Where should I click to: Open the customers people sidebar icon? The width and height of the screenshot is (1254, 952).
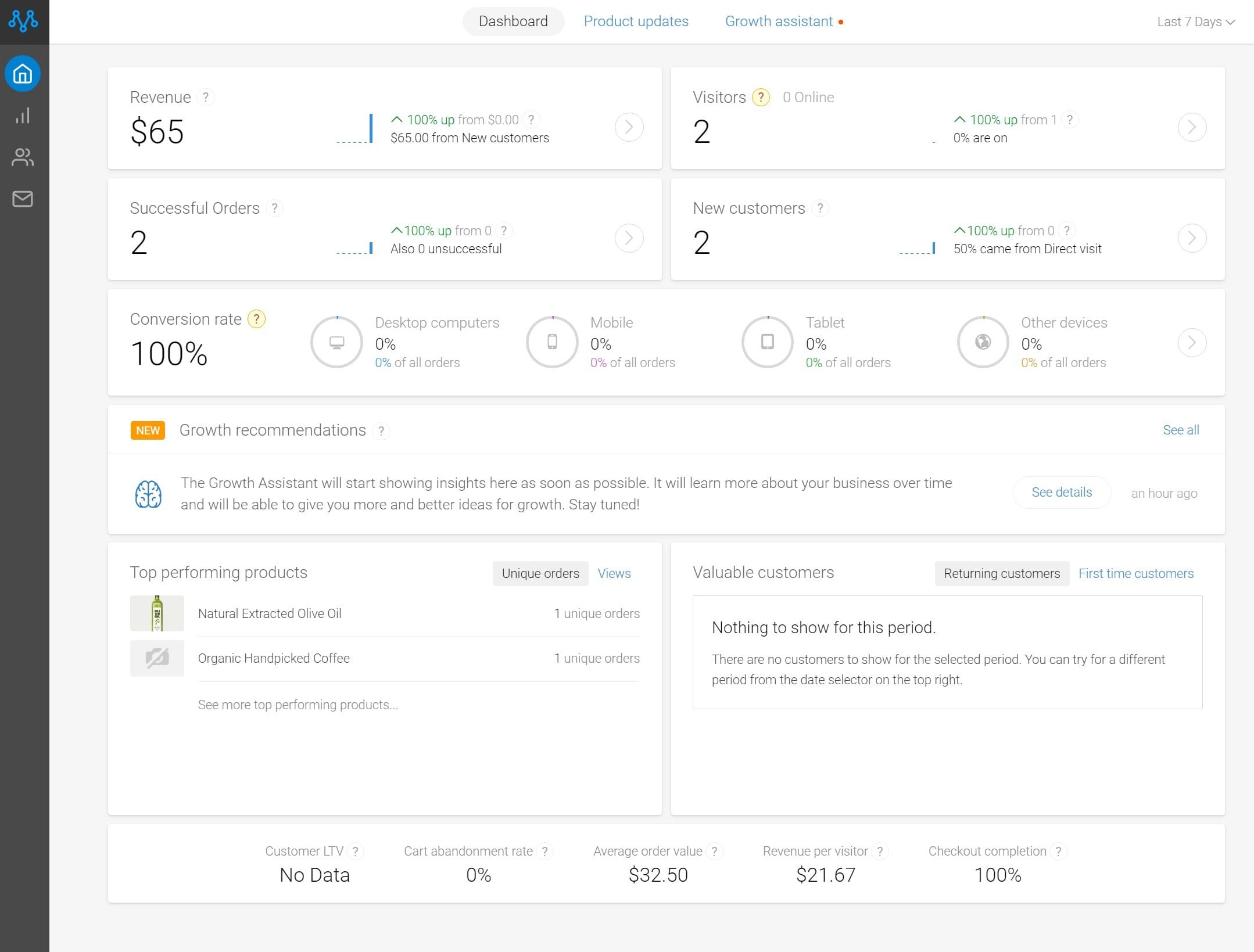coord(23,157)
